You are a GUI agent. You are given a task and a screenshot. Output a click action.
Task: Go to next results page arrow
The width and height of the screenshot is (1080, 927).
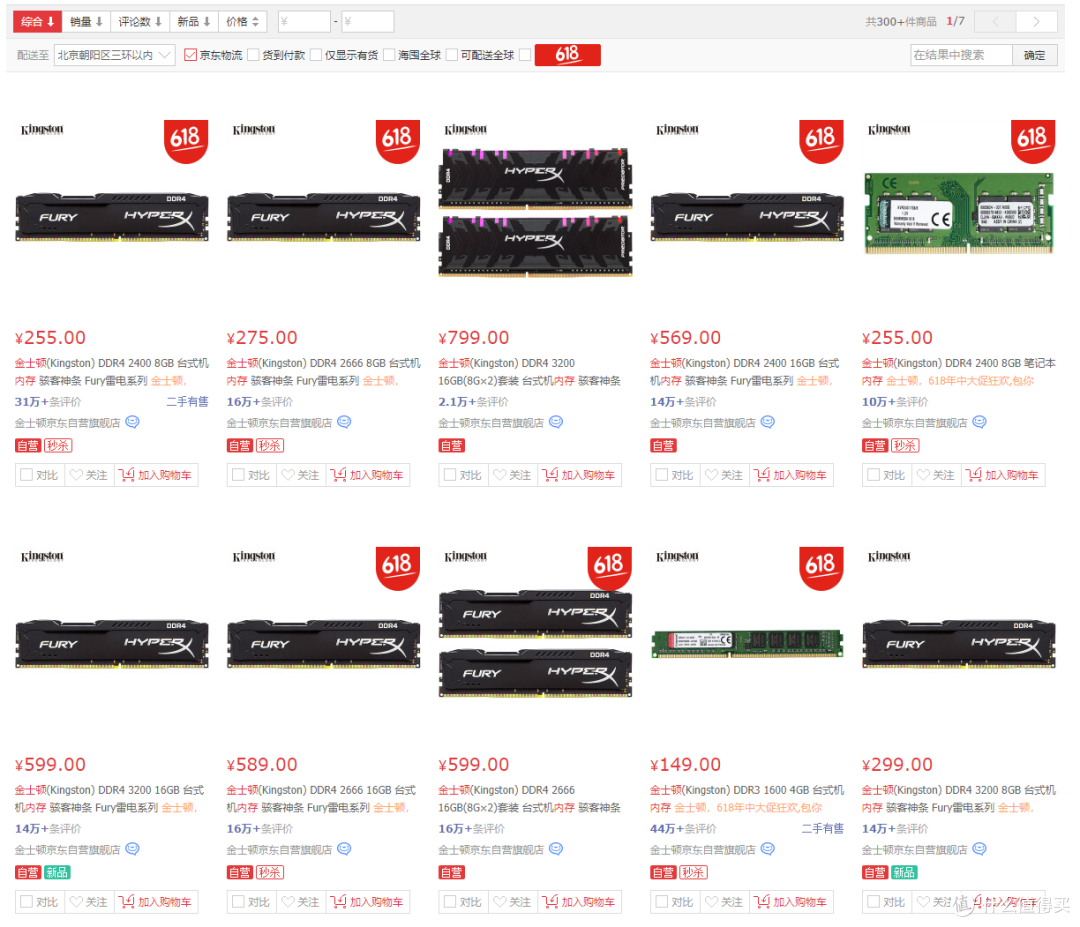(x=1037, y=21)
